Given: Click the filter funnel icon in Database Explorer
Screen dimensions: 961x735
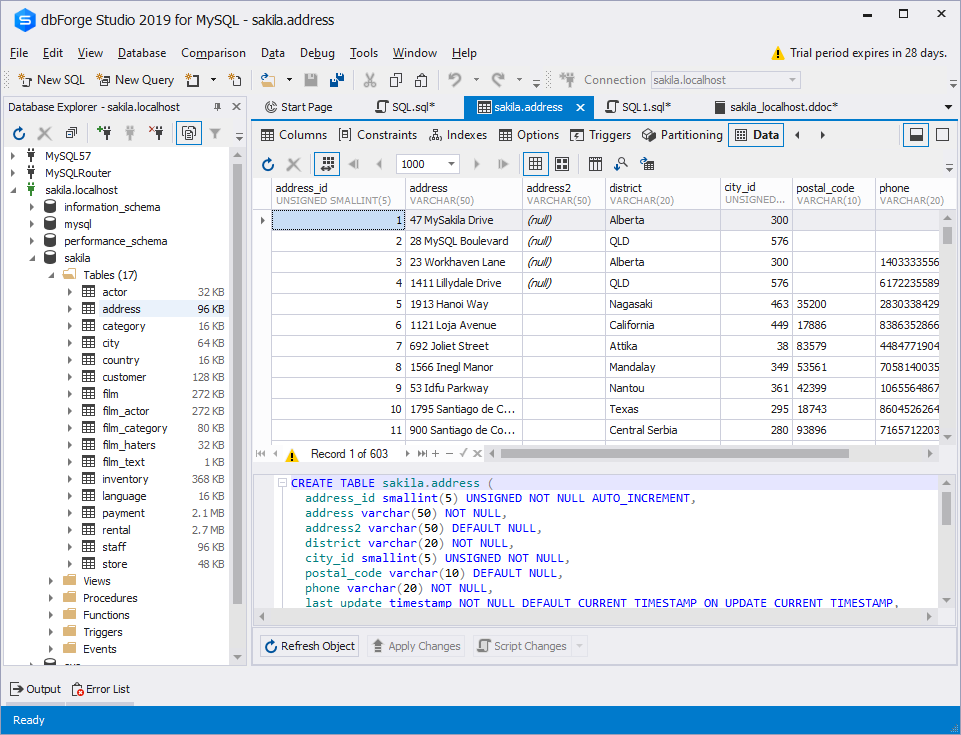Looking at the screenshot, I should (x=215, y=132).
